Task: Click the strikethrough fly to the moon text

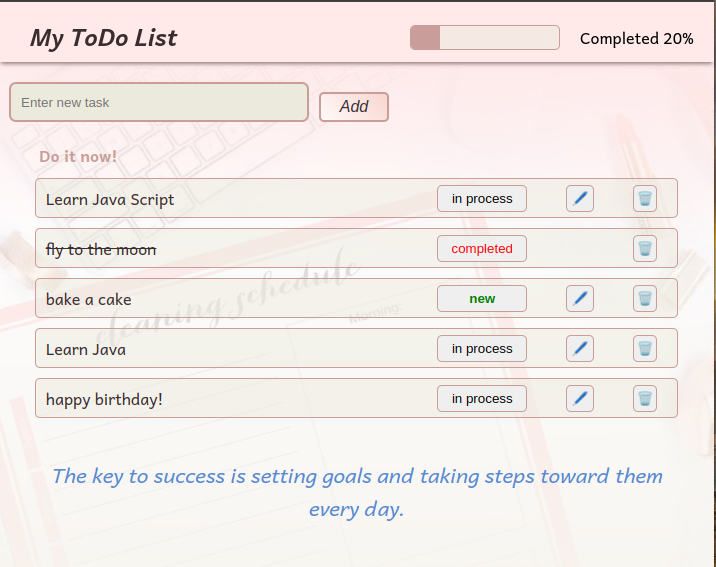Action: tap(101, 250)
